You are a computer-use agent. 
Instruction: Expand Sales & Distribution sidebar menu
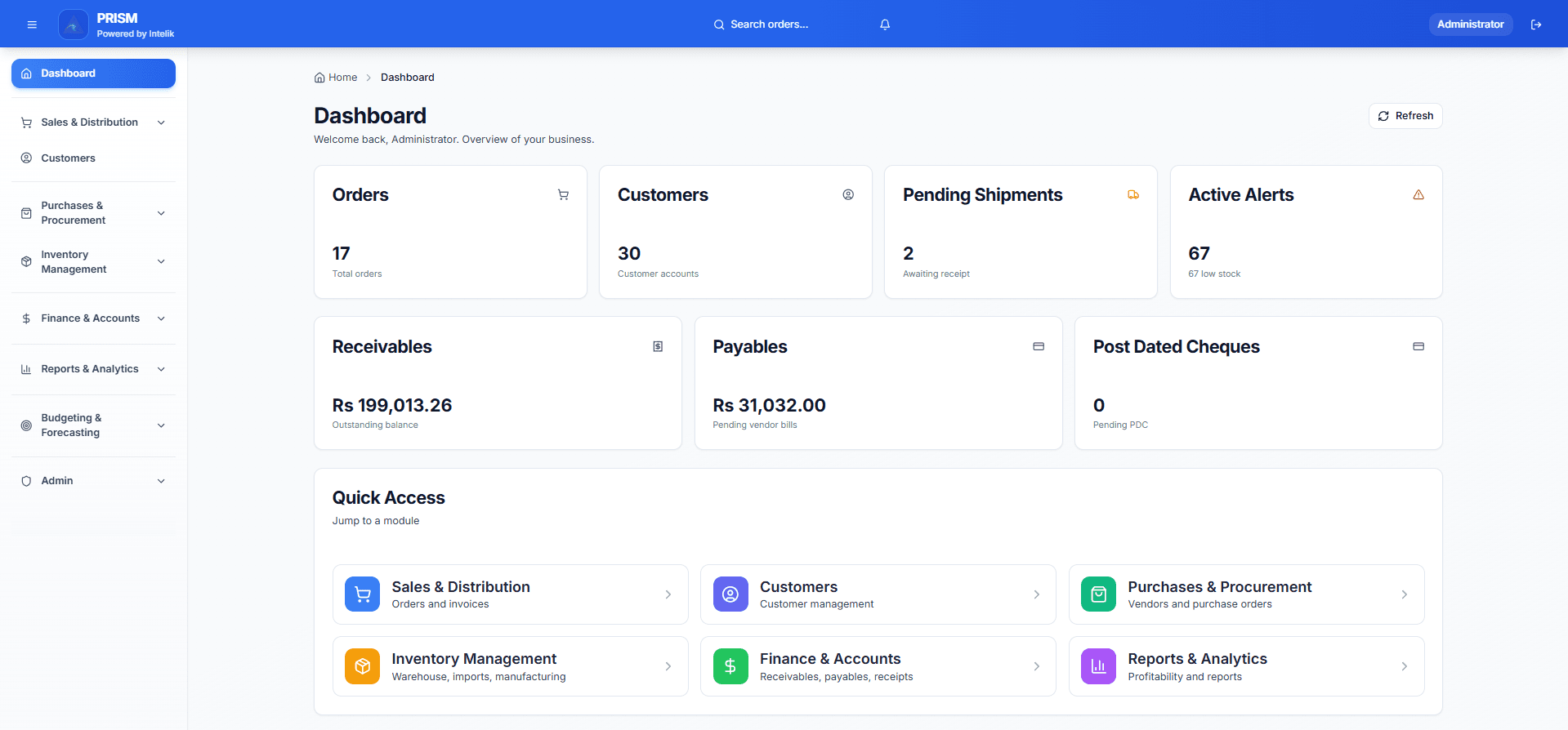[x=161, y=122]
